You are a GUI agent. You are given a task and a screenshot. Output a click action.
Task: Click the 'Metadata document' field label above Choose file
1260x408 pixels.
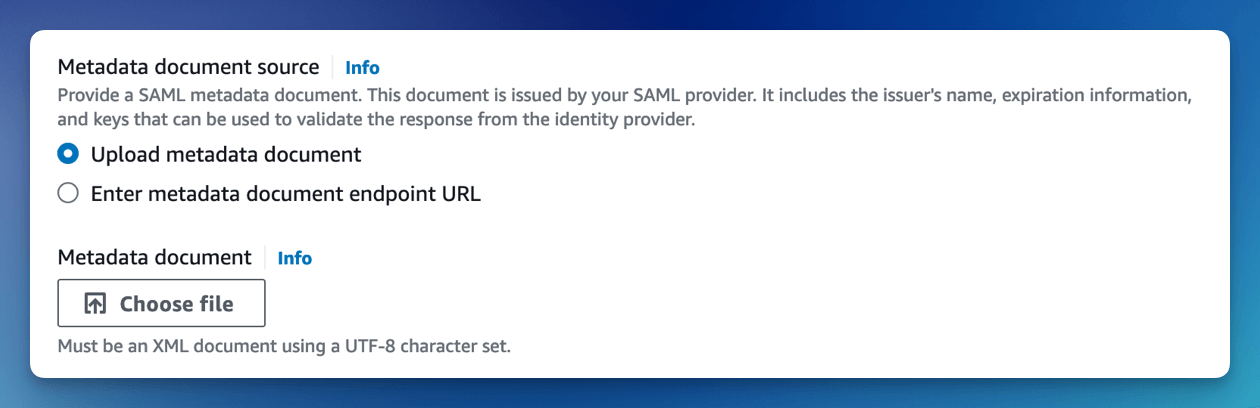pos(154,258)
